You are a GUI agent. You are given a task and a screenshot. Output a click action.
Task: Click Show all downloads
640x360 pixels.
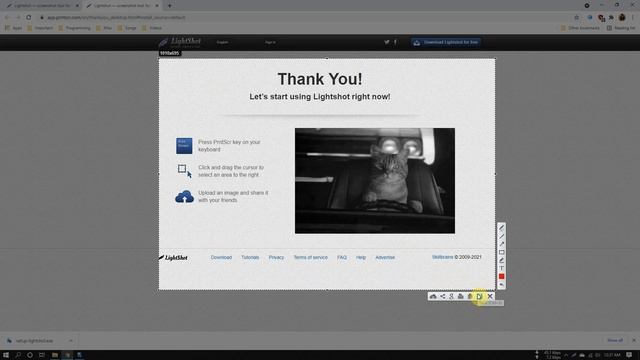coord(615,340)
